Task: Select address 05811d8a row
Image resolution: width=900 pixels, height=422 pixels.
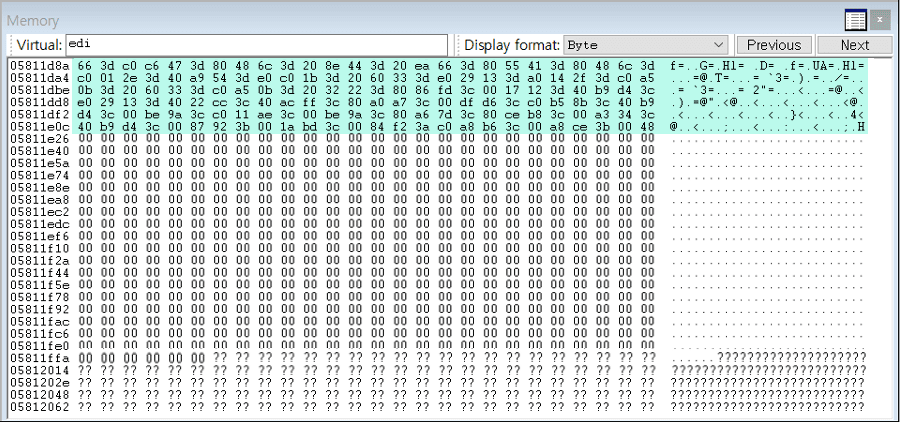Action: pyautogui.click(x=438, y=65)
